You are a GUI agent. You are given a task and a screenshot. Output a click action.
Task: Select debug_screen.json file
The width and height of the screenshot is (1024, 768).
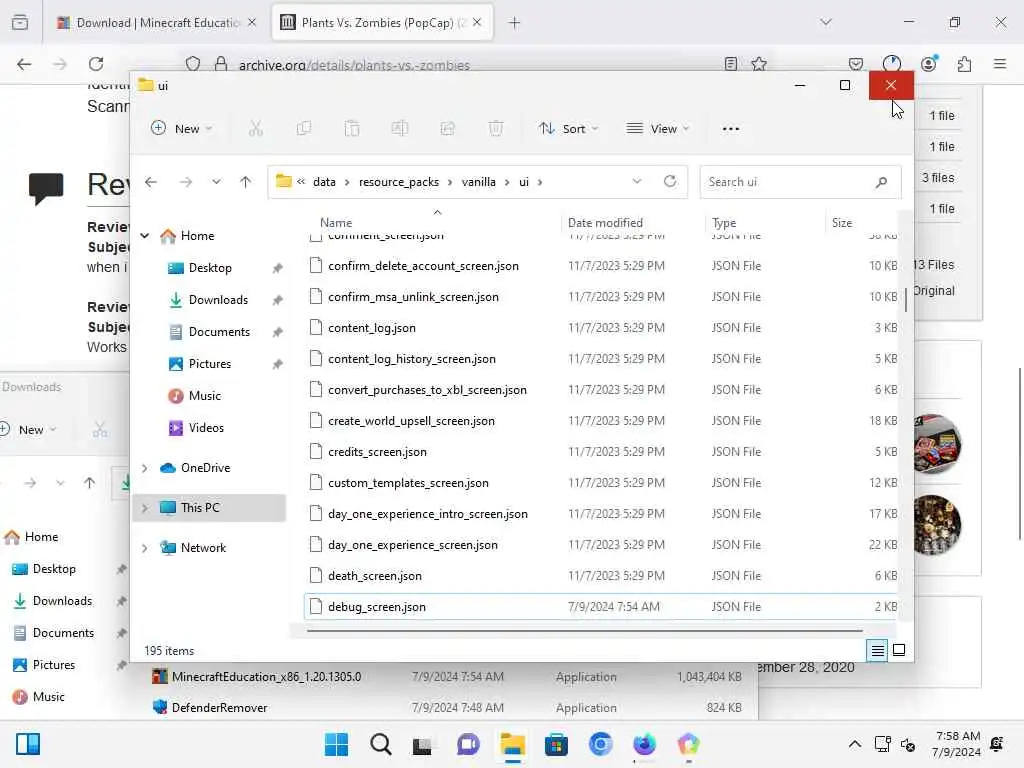point(601,607)
